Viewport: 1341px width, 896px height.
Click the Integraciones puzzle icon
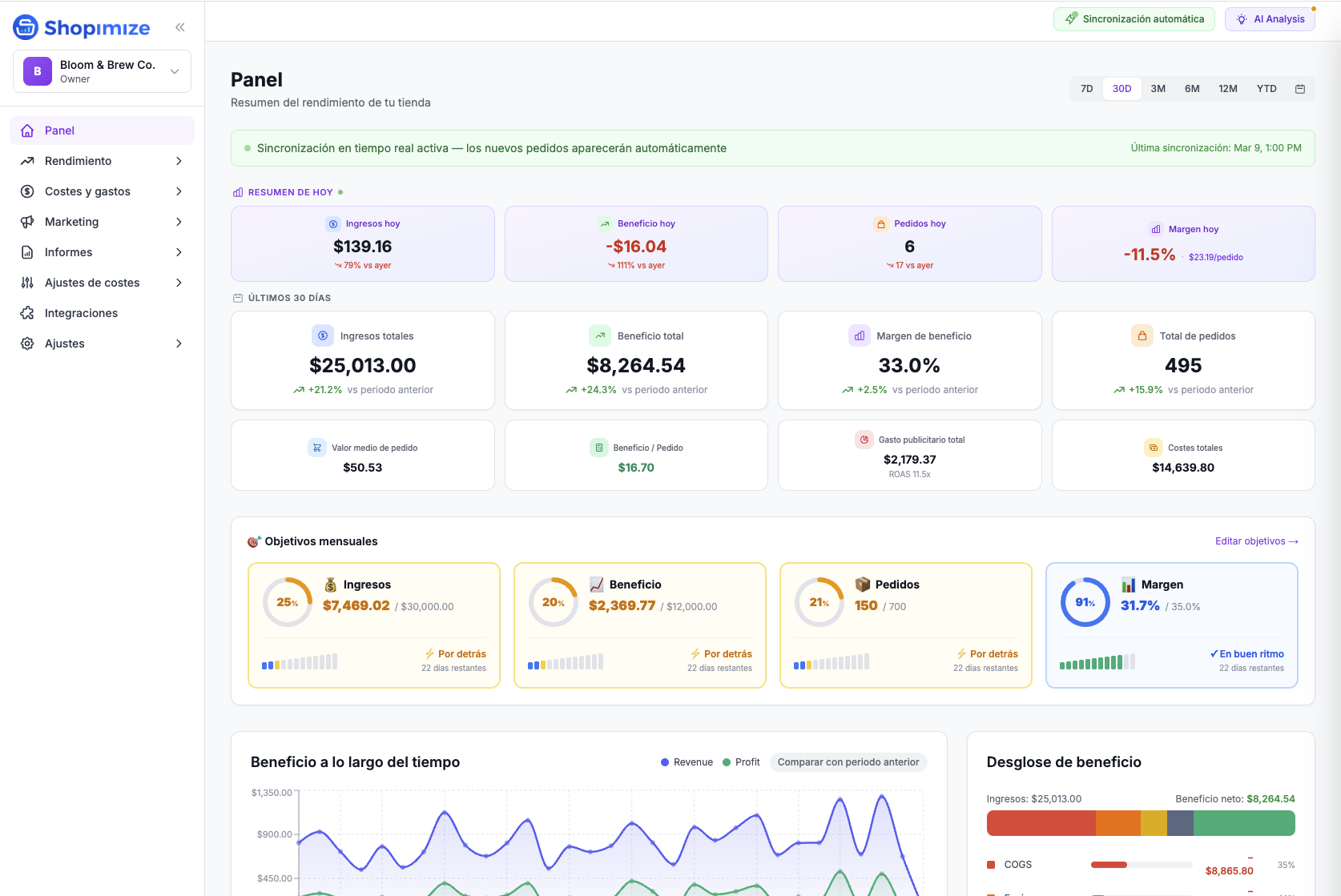pyautogui.click(x=27, y=313)
